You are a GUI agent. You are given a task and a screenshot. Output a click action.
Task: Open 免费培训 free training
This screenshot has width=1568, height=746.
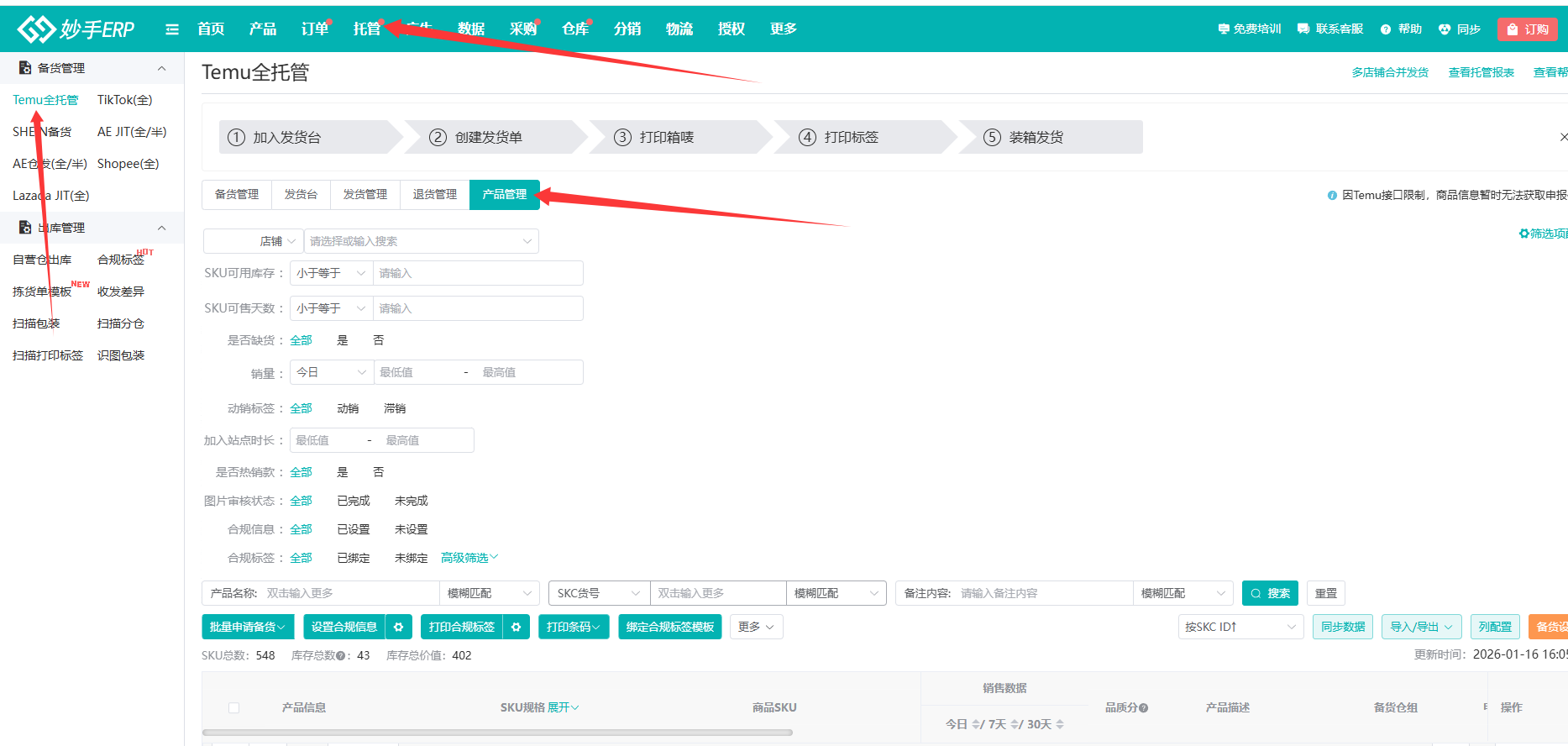point(1250,29)
